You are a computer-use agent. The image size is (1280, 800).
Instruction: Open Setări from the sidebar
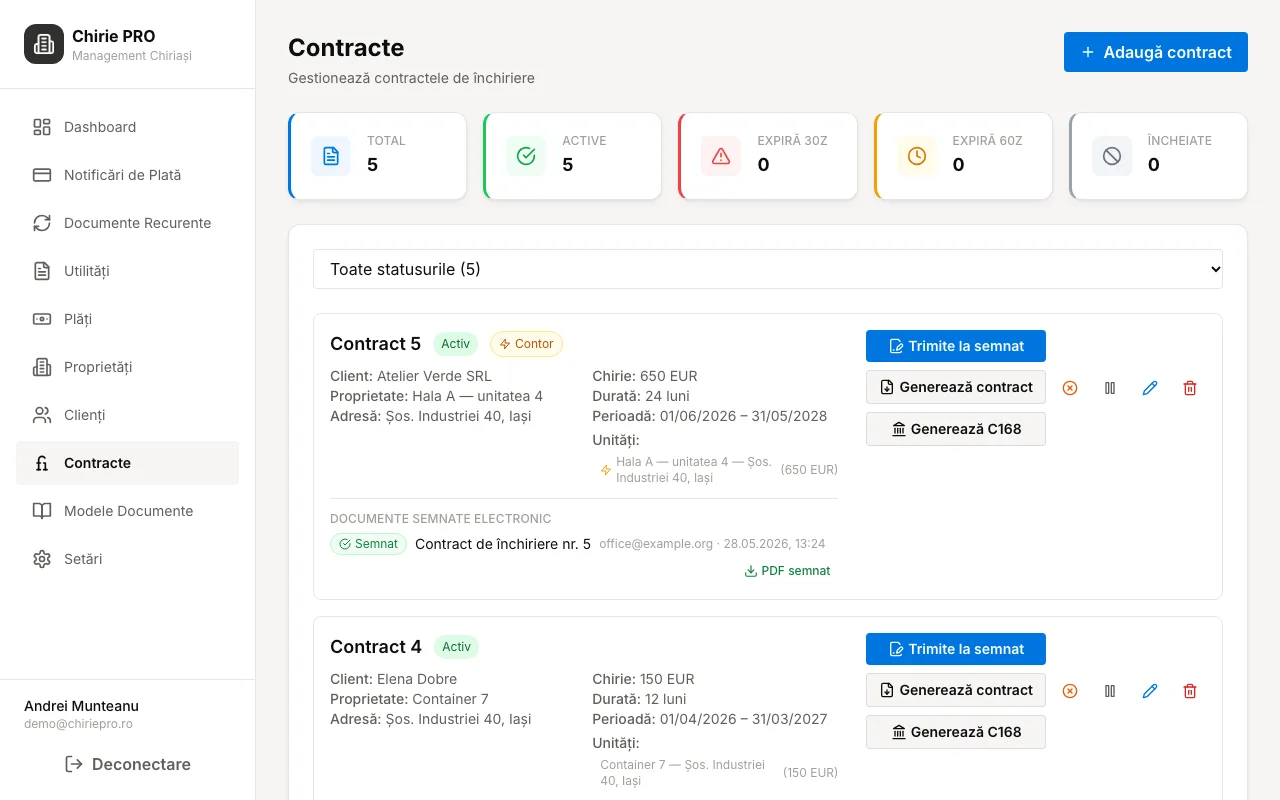pyautogui.click(x=127, y=559)
